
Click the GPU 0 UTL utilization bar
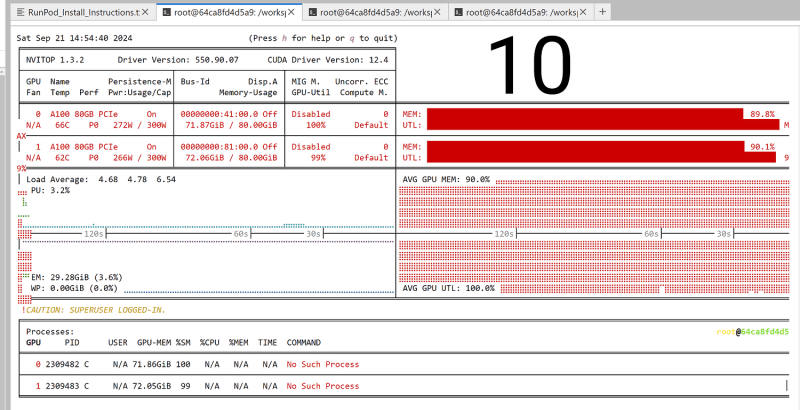[603, 125]
